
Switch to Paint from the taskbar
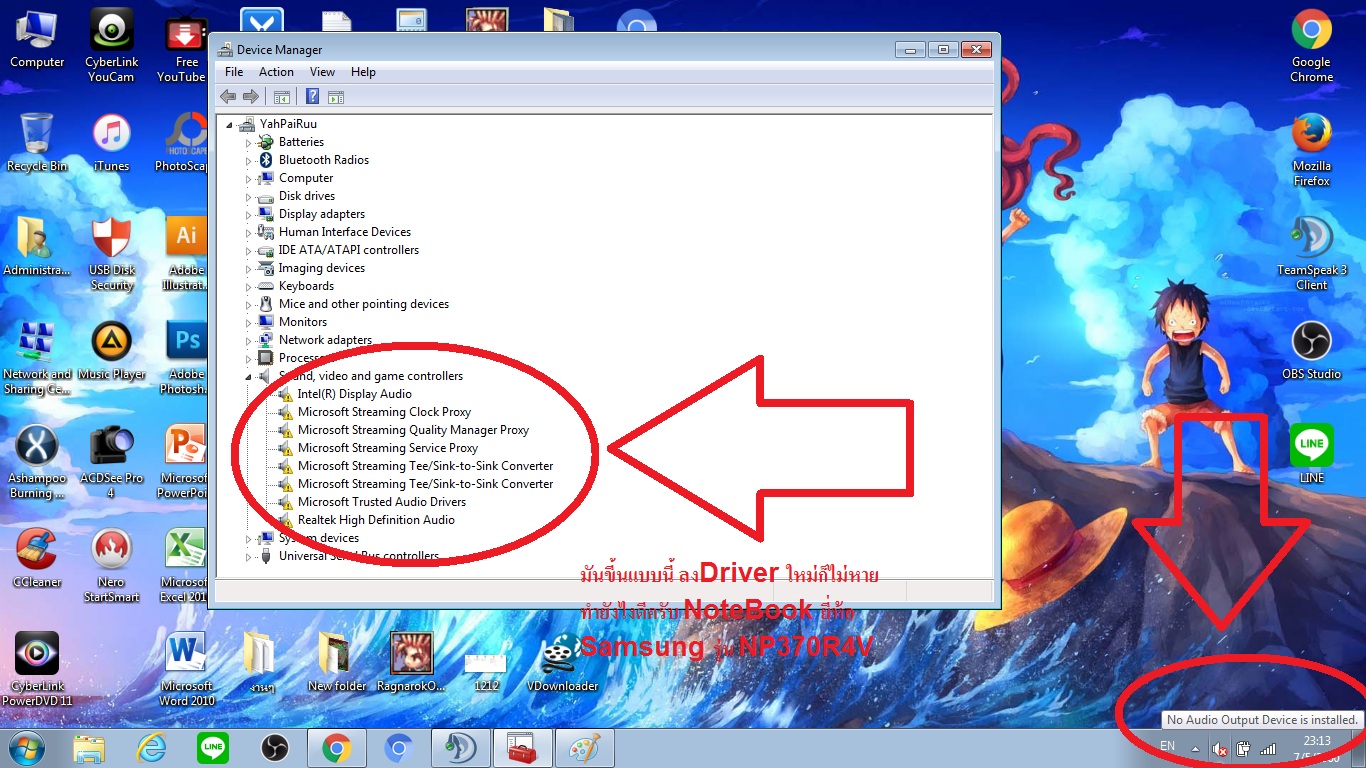pos(584,748)
